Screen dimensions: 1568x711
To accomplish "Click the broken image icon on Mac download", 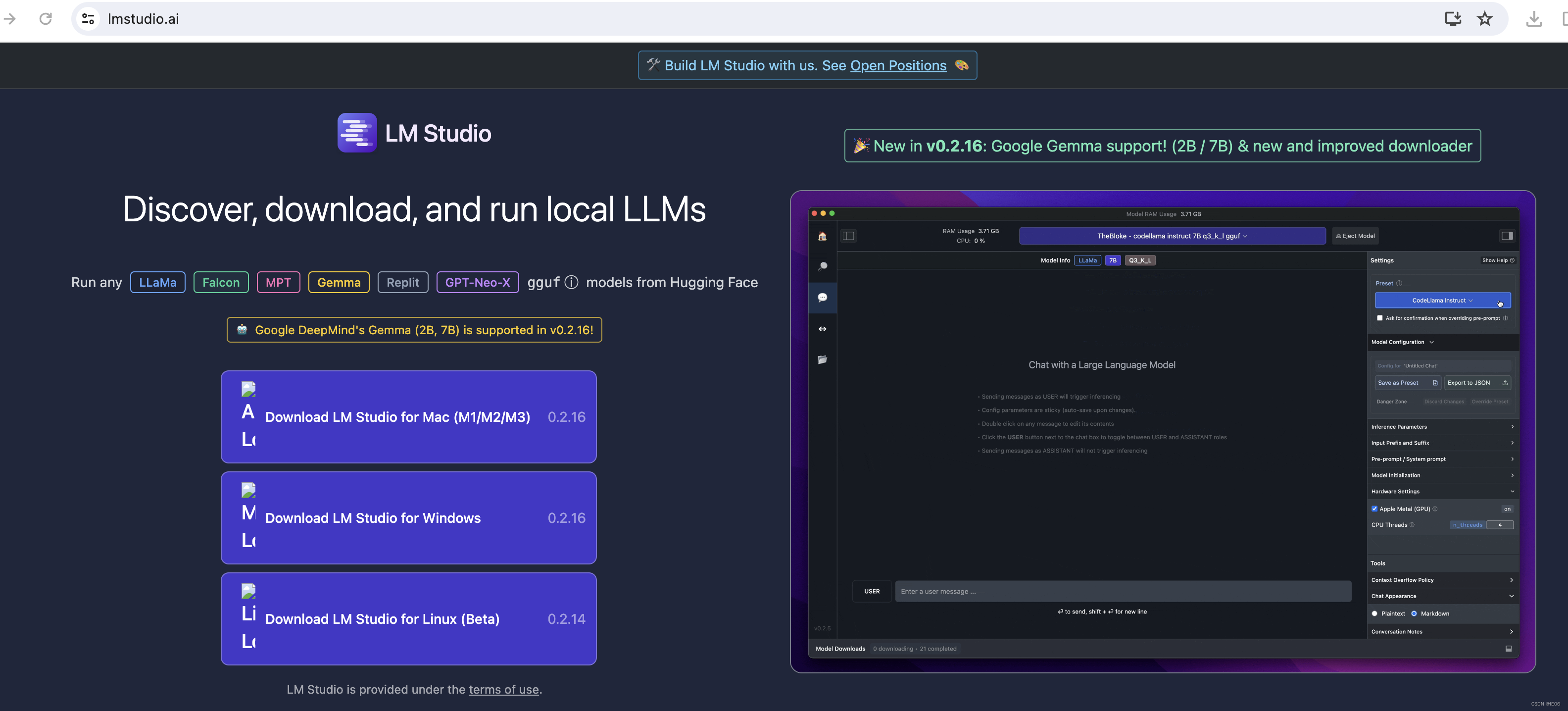I will coord(248,389).
